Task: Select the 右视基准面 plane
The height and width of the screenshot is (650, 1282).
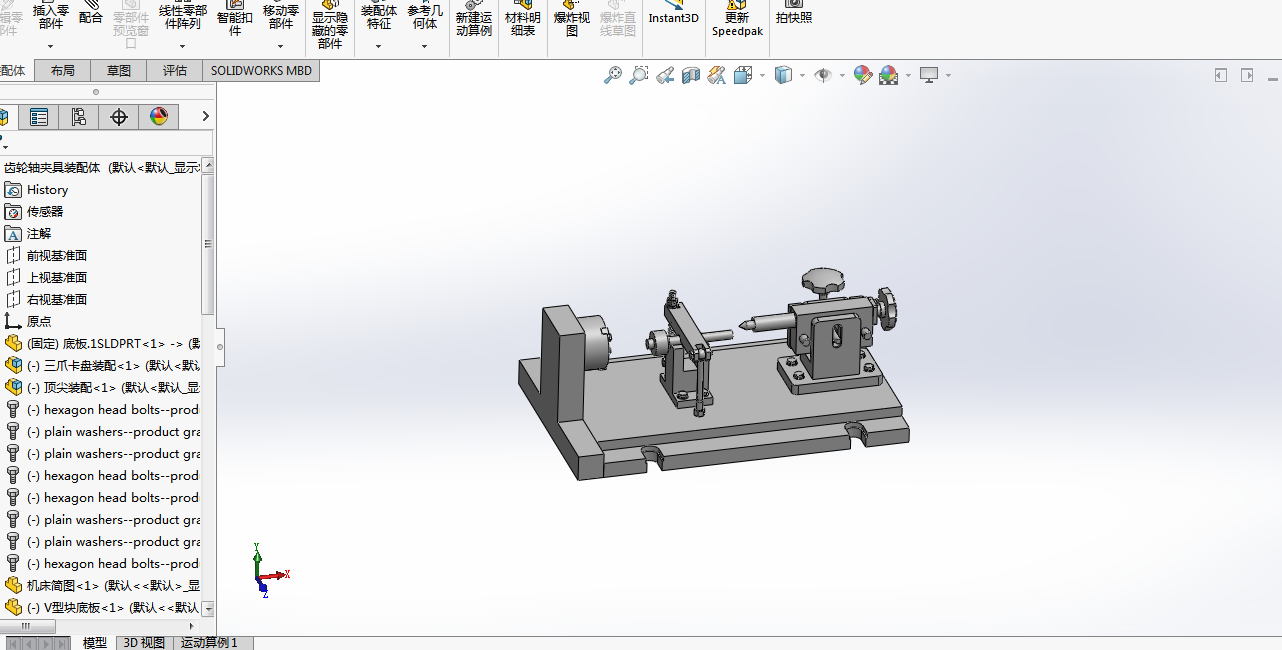Action: 46,300
